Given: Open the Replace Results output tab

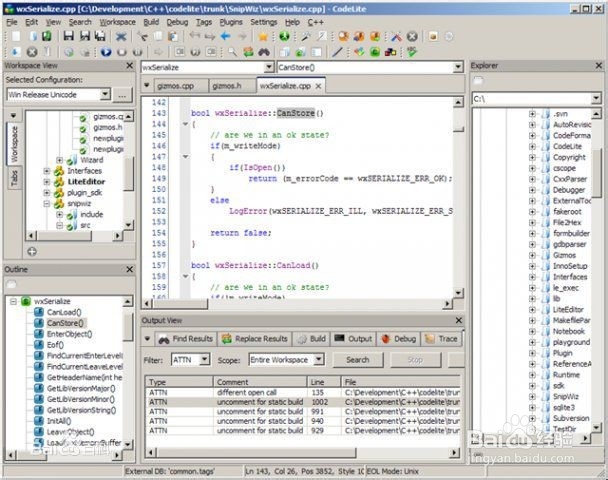Looking at the screenshot, I should pyautogui.click(x=255, y=339).
